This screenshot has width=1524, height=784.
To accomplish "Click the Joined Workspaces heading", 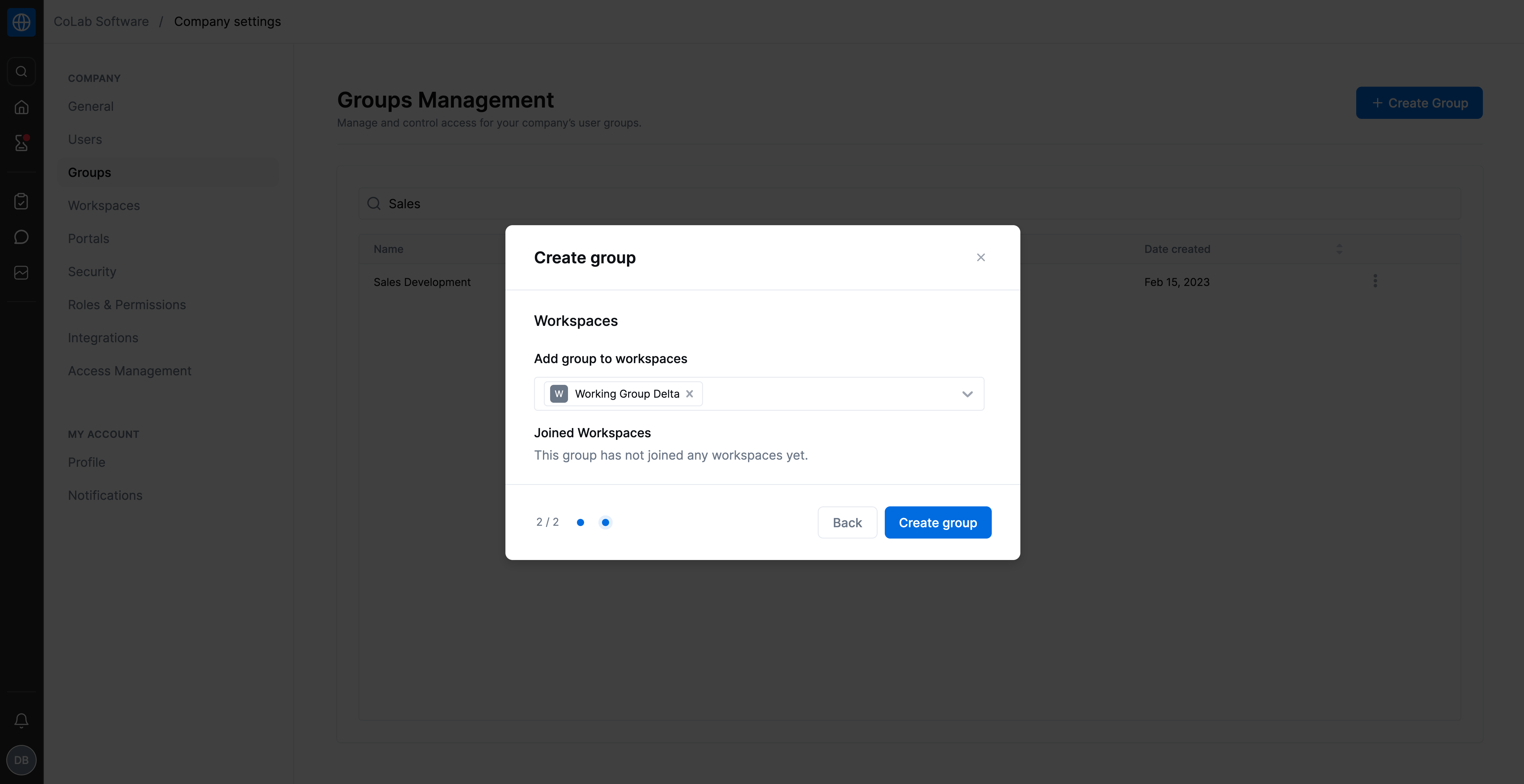I will [592, 433].
